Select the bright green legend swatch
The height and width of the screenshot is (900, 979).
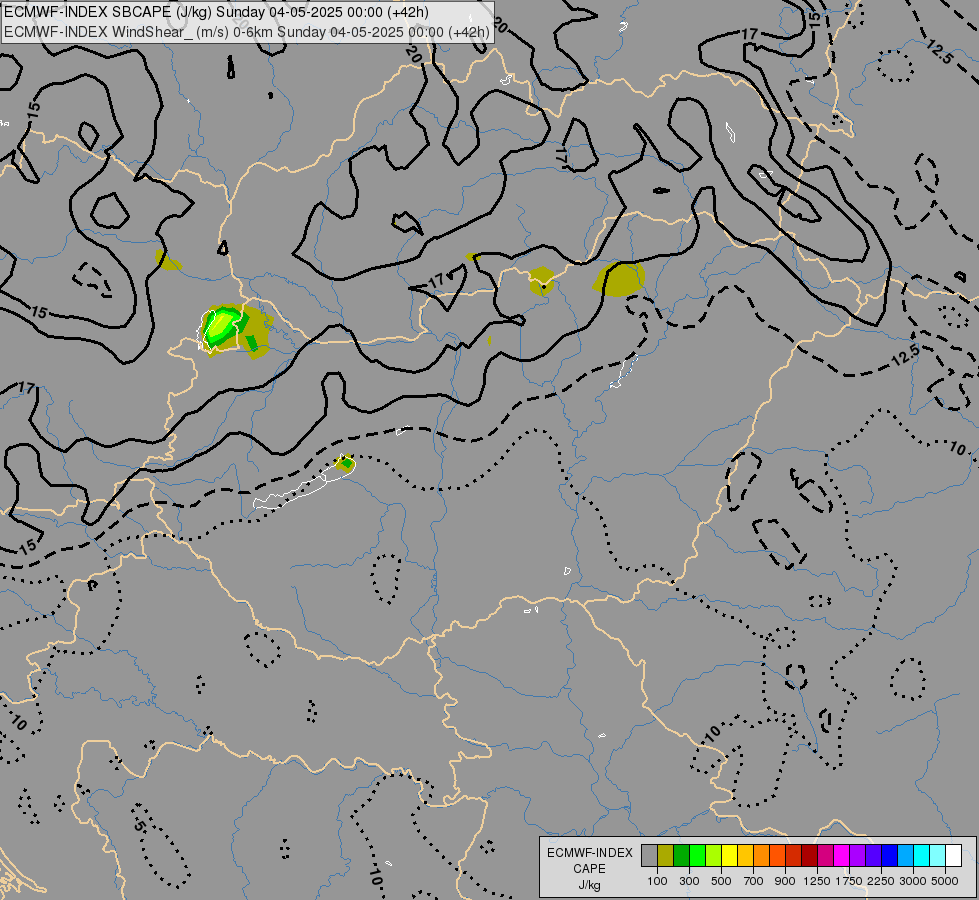tap(697, 855)
